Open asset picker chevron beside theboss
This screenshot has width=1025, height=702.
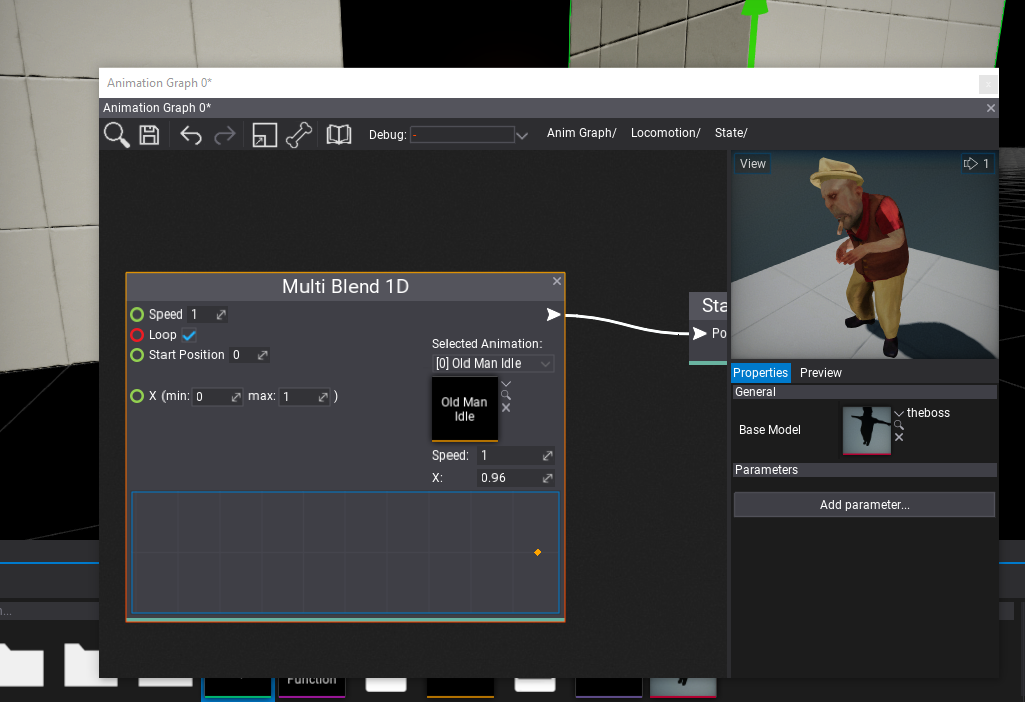point(899,413)
